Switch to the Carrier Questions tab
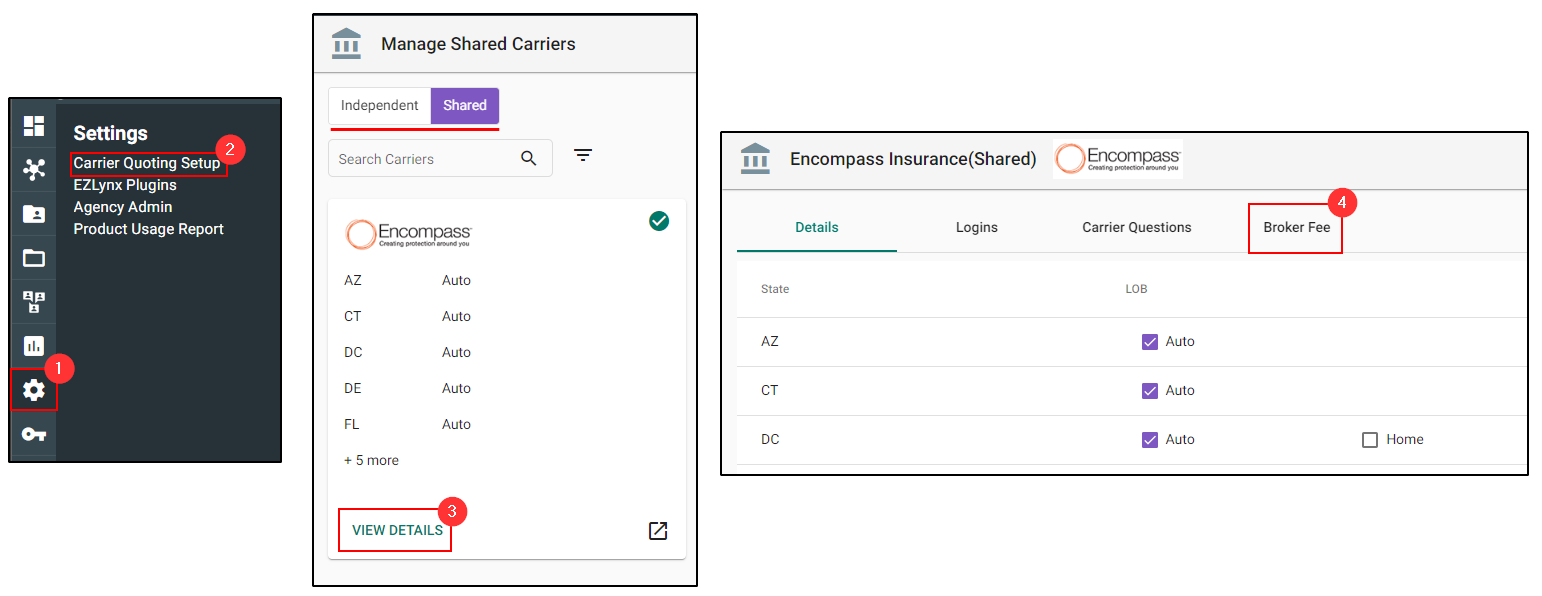The width and height of the screenshot is (1542, 596). pos(1137,227)
